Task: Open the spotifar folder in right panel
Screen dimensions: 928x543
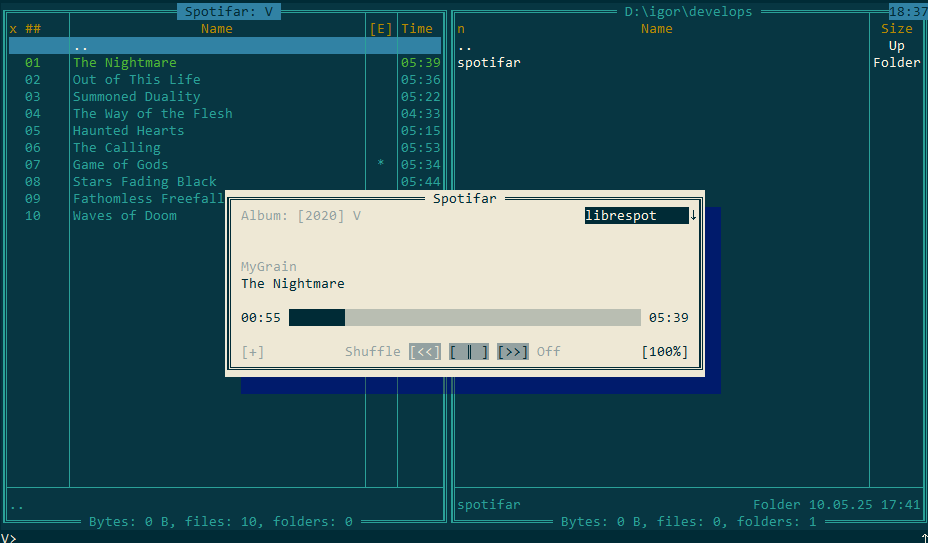Action: tap(489, 63)
